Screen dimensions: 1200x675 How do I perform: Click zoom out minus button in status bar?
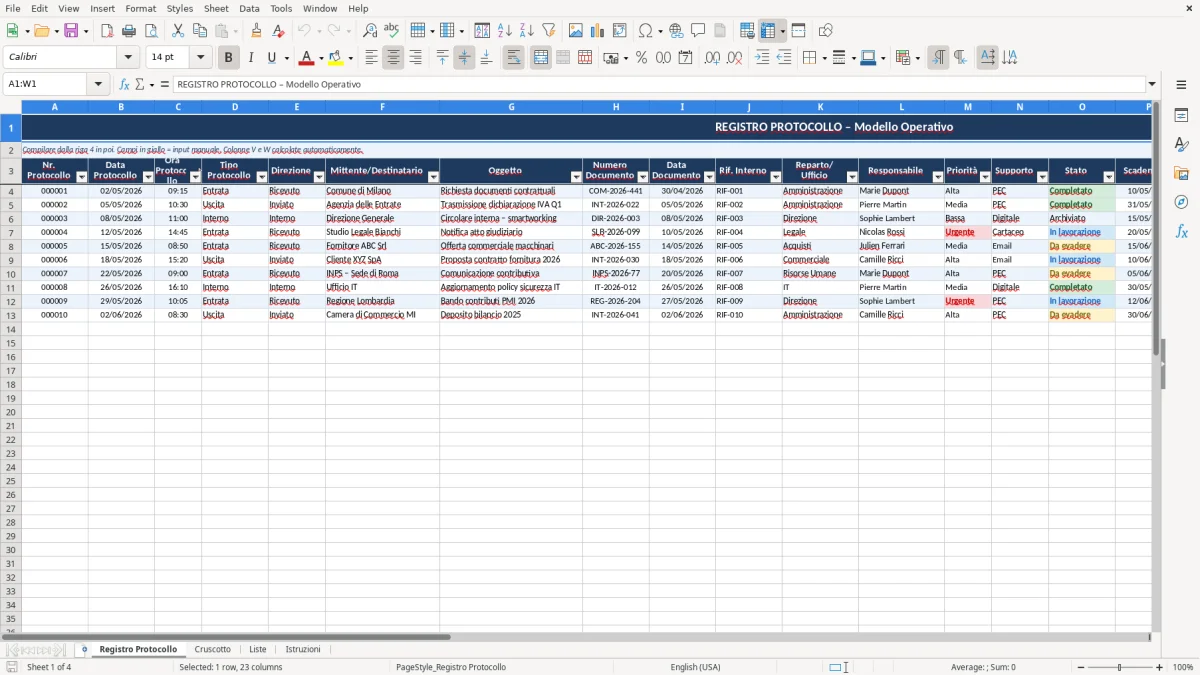point(1081,667)
